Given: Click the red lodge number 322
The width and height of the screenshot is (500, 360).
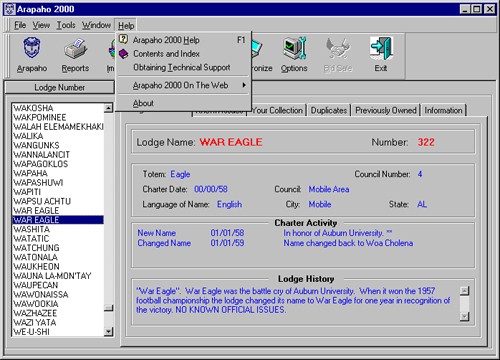Looking at the screenshot, I should click(426, 142).
